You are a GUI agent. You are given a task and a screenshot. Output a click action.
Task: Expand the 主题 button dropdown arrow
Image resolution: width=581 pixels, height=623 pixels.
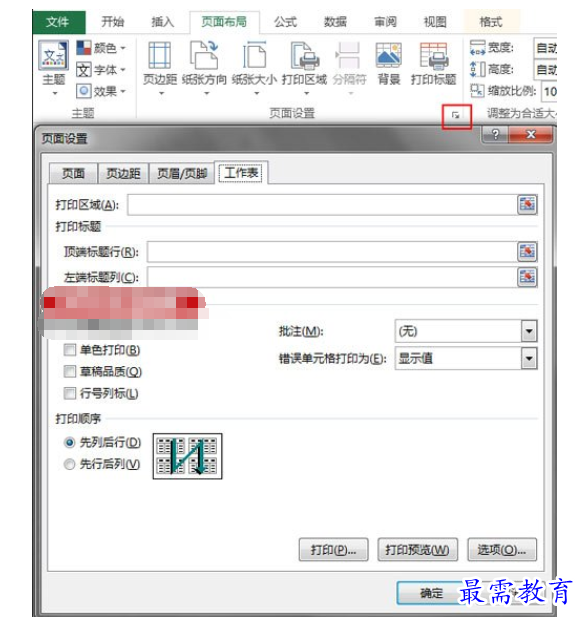coord(55,94)
